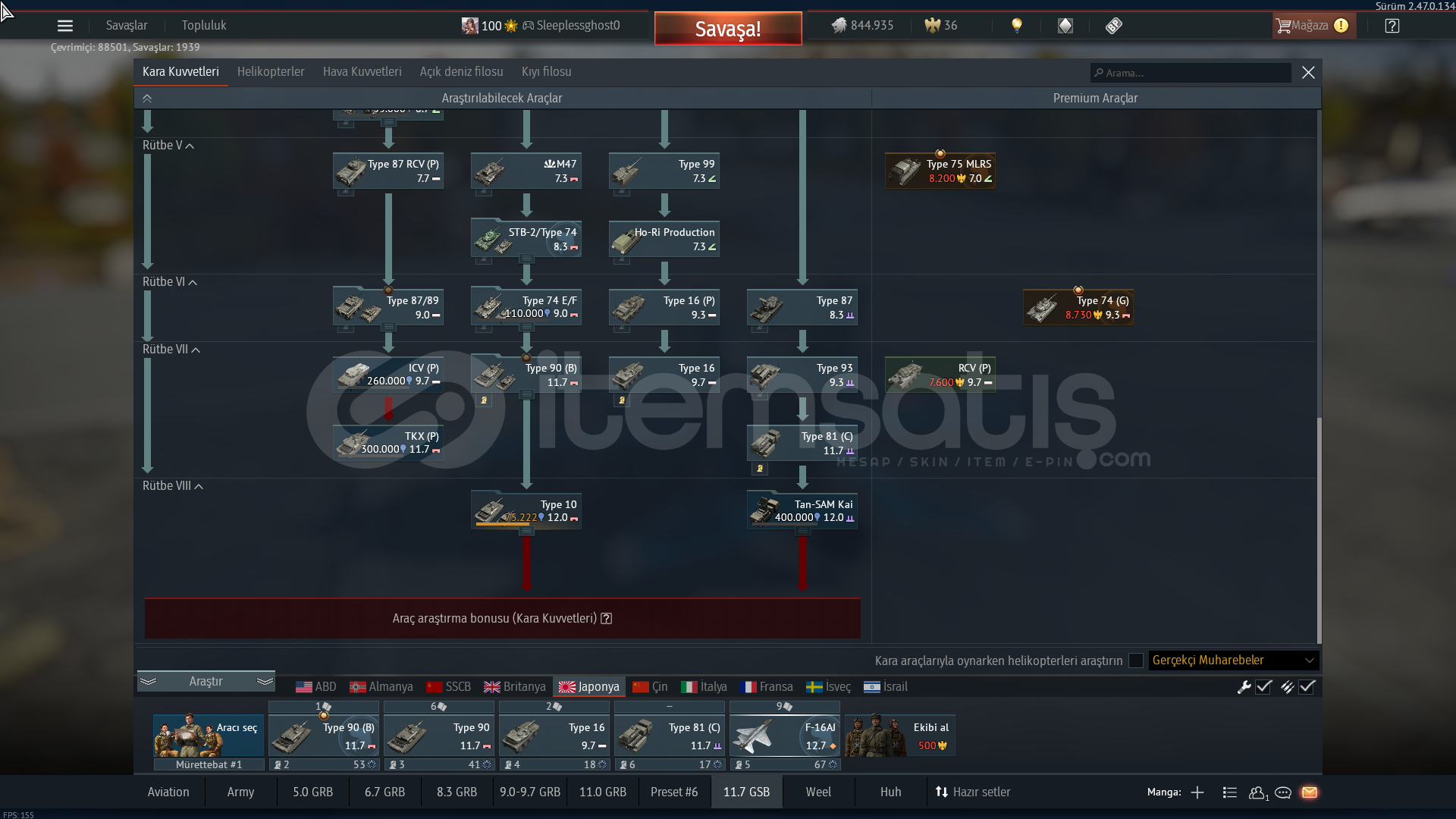1456x819 pixels.
Task: Toggle the auto-repair checkbox
Action: tap(1263, 687)
